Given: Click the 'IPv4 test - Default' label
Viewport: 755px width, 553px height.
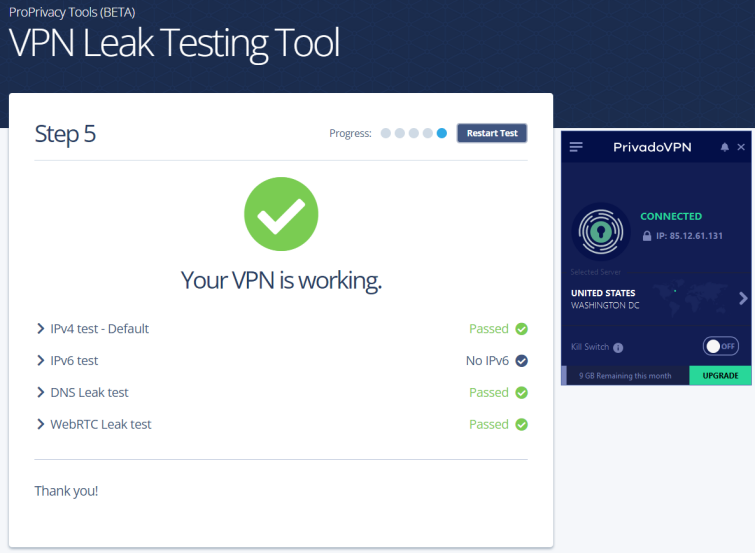Looking at the screenshot, I should click(x=100, y=329).
